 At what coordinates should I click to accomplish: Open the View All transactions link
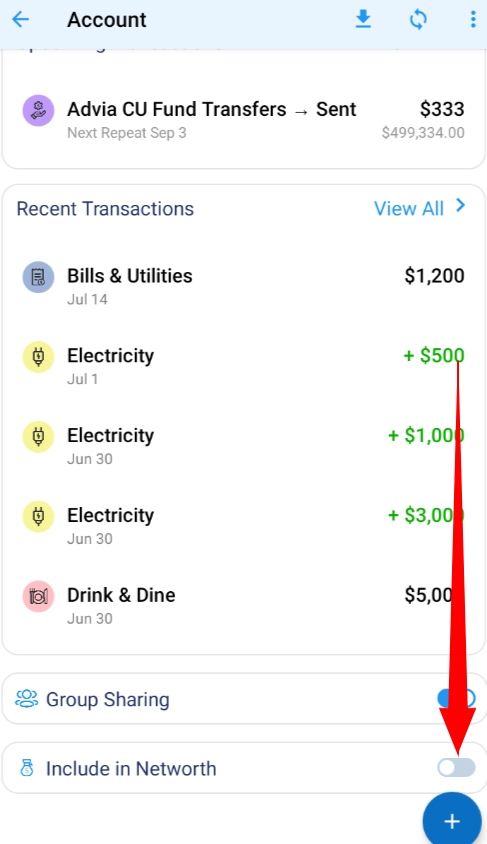(x=409, y=208)
